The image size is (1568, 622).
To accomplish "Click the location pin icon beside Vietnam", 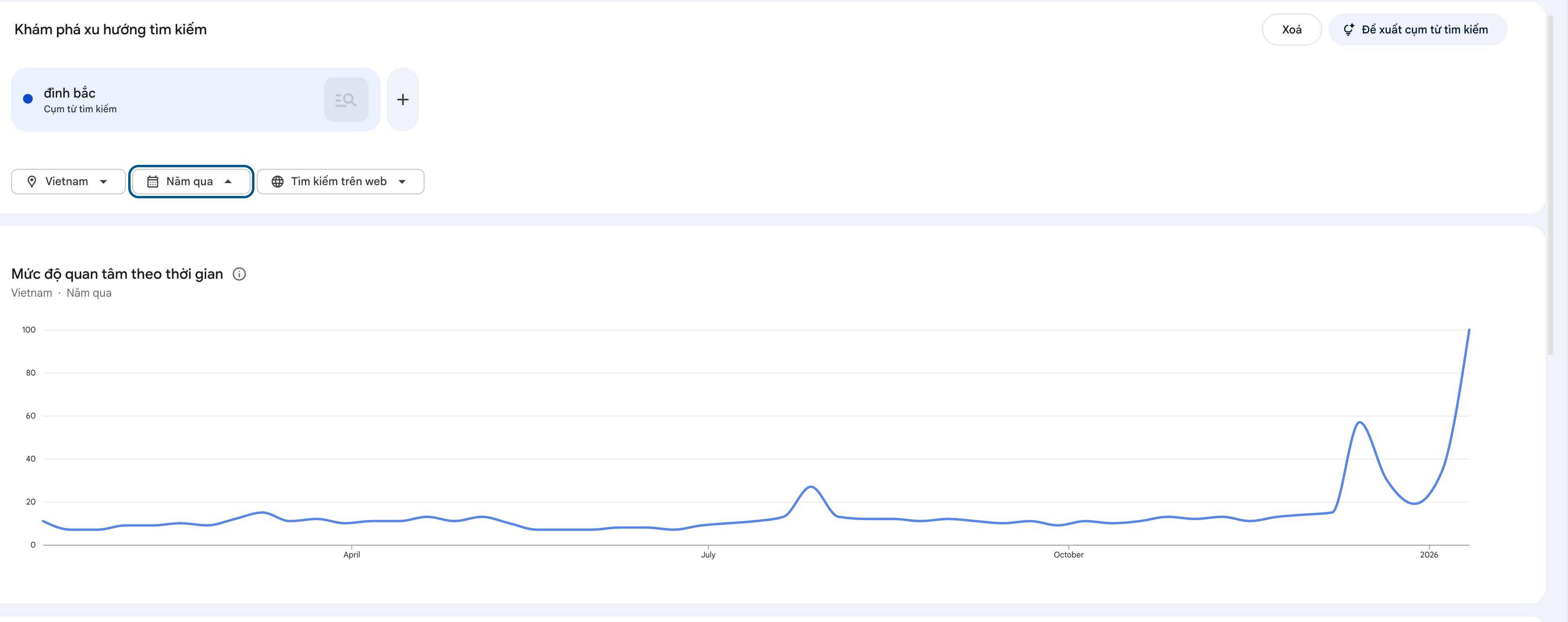I will (32, 181).
